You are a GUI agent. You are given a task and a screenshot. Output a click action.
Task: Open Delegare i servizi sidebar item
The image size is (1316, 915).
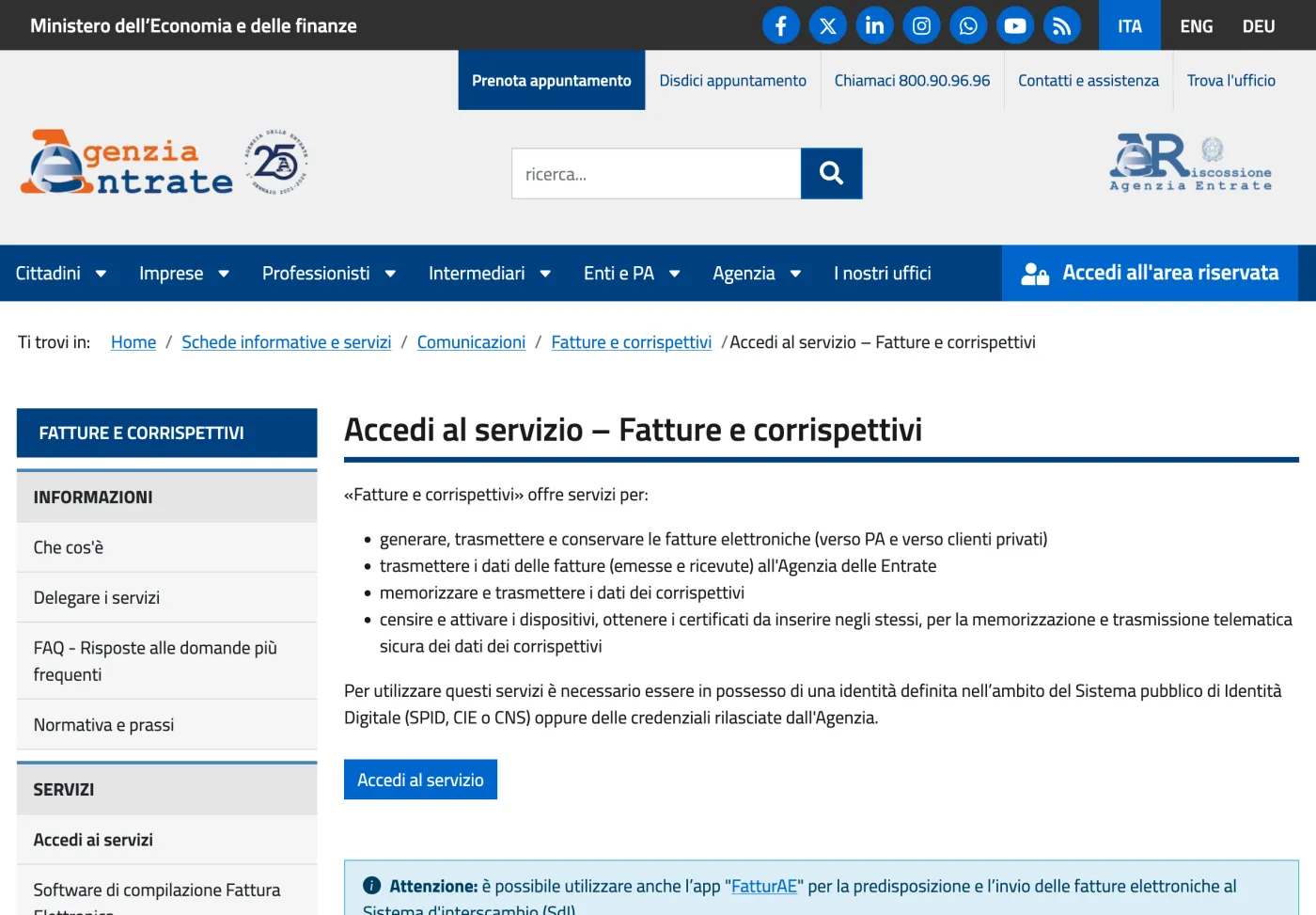pyautogui.click(x=167, y=597)
